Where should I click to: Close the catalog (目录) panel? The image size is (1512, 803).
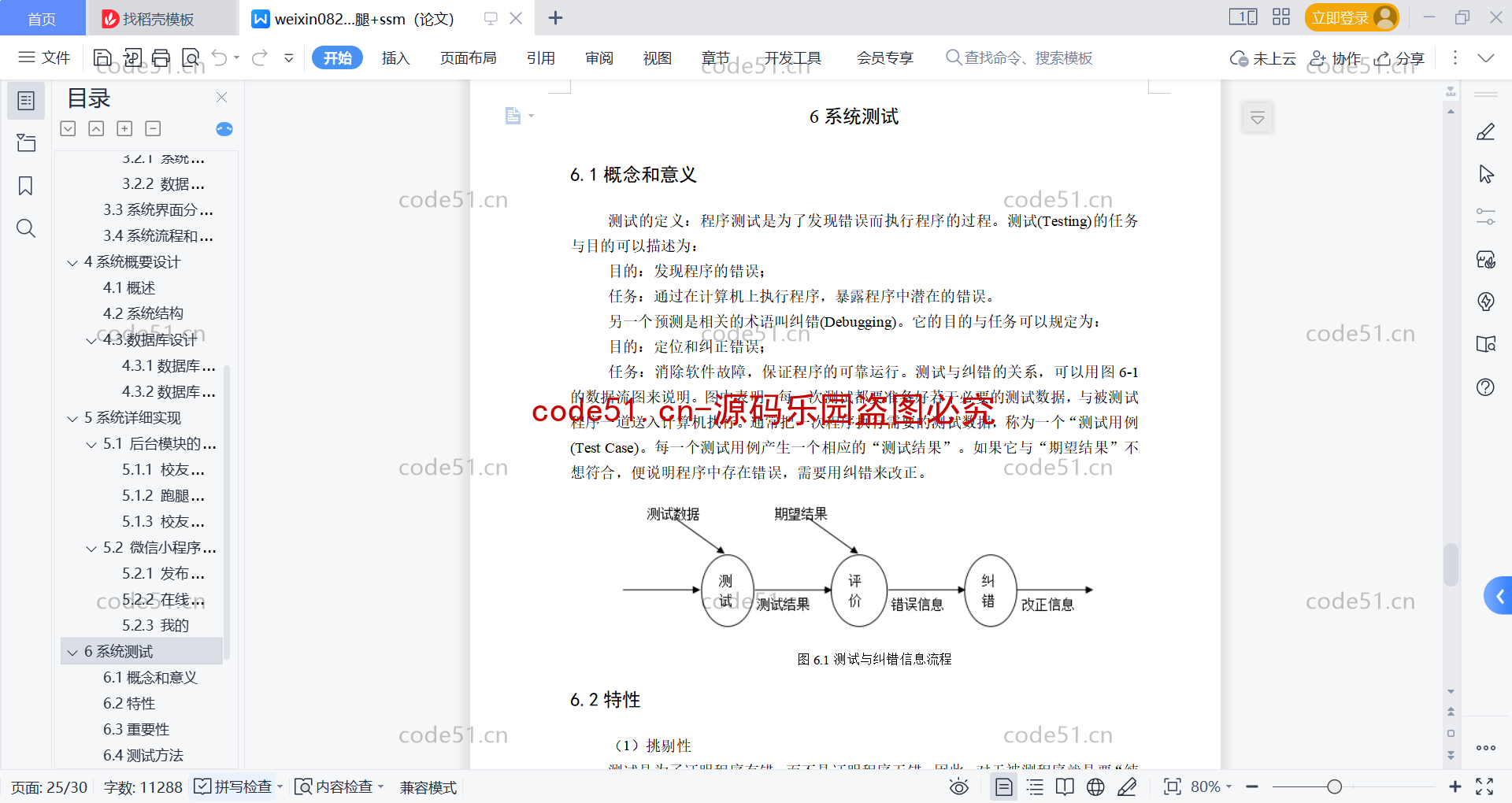222,98
